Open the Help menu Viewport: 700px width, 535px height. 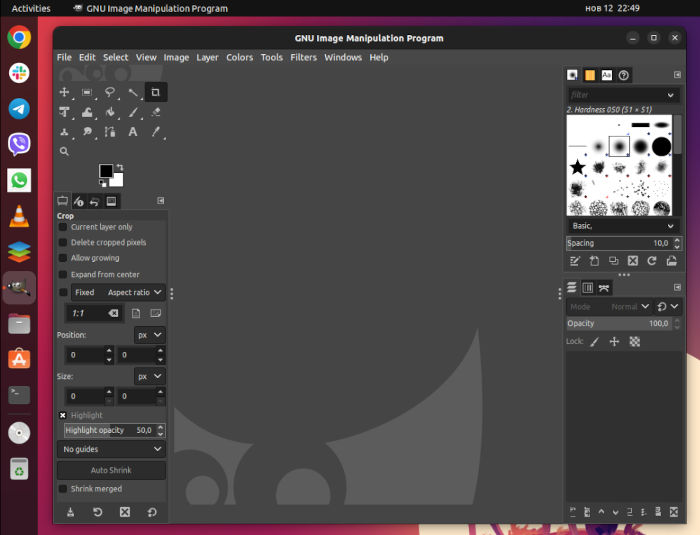pyautogui.click(x=379, y=57)
